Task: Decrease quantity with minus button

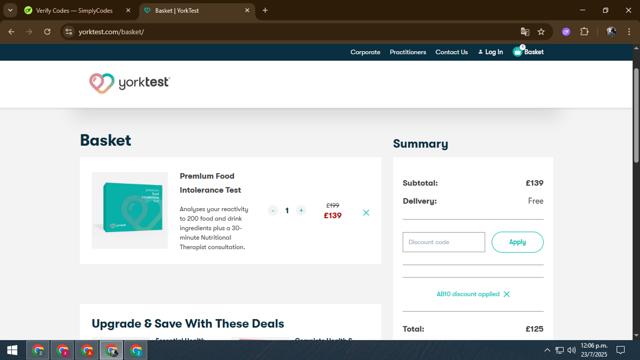Action: coord(273,211)
